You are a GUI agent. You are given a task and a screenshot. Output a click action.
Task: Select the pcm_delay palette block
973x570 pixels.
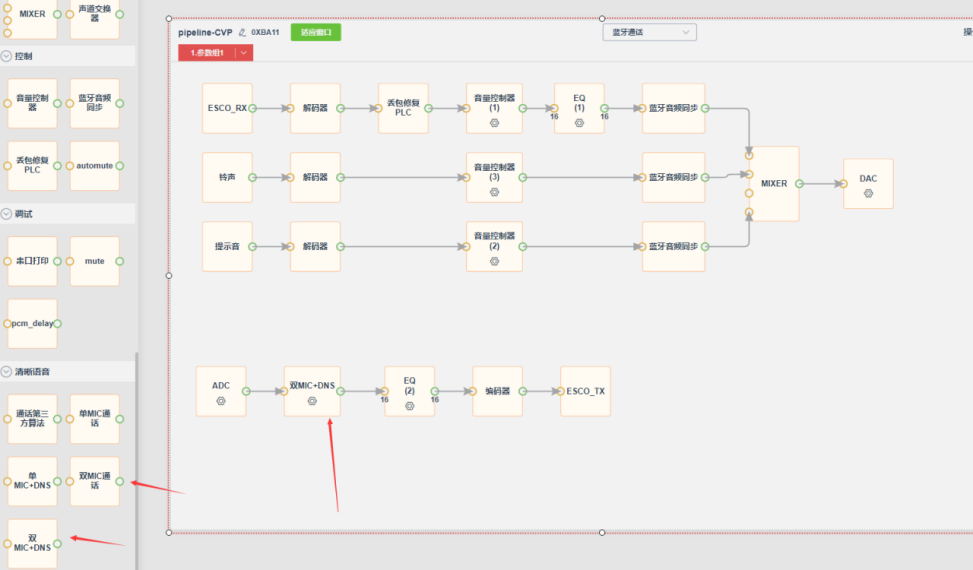coord(32,324)
